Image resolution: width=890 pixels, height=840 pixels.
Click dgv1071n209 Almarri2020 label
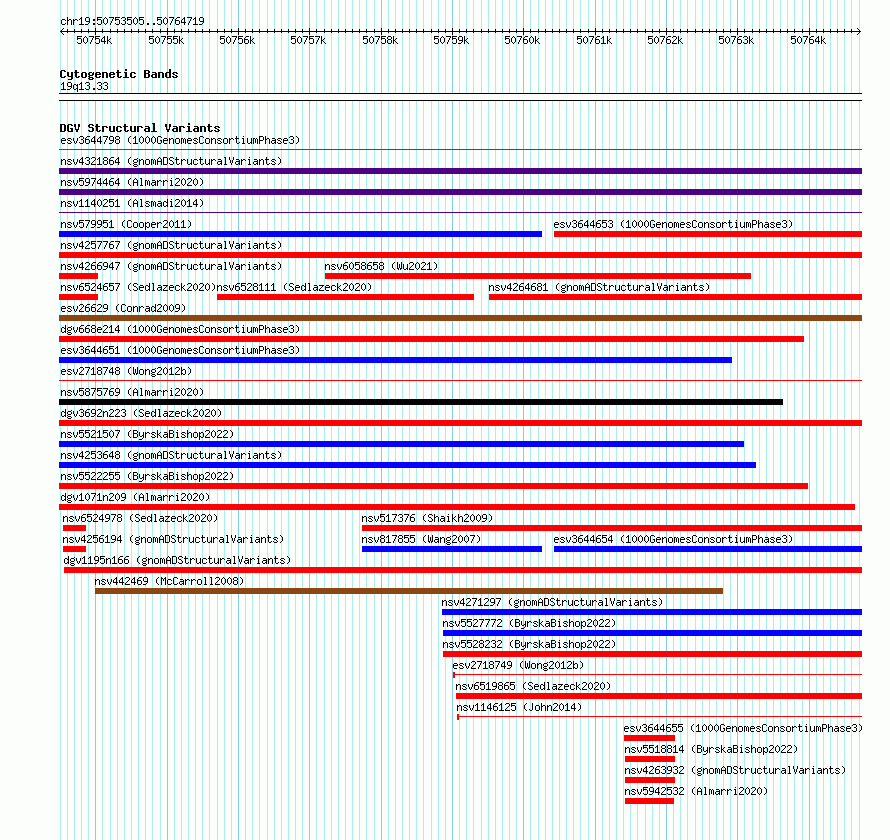point(135,497)
